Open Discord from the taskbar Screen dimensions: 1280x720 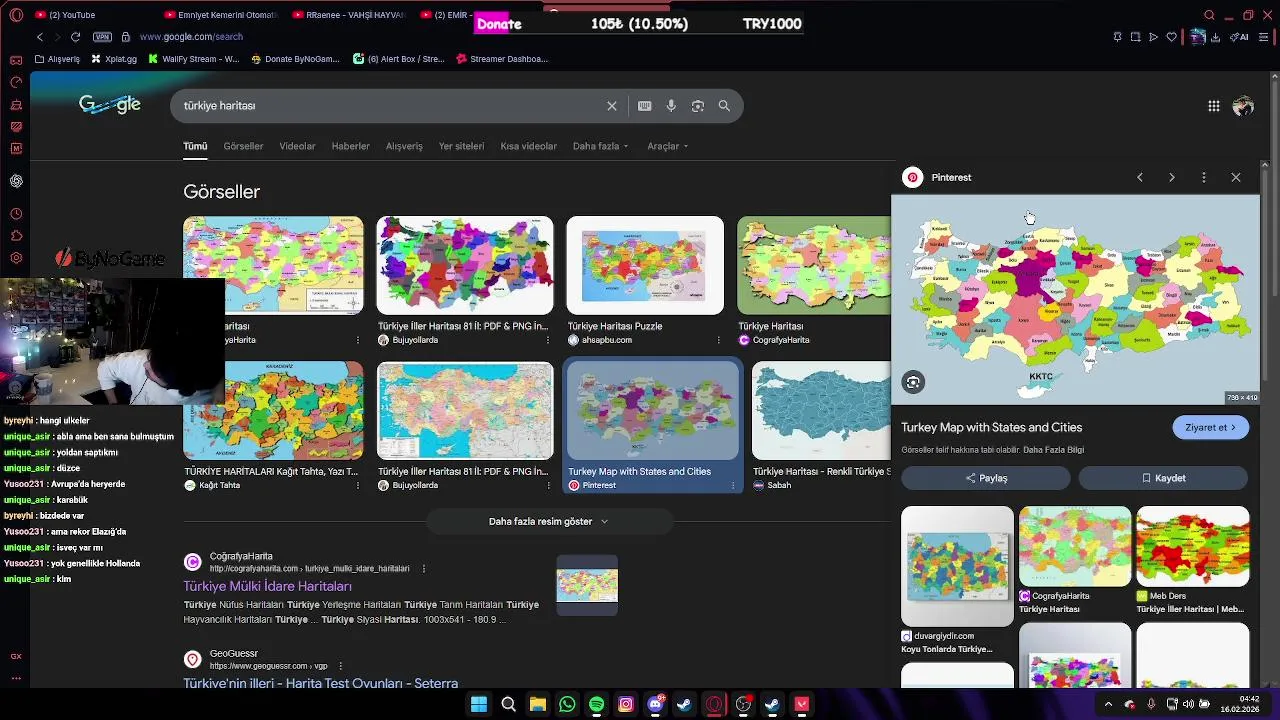(655, 704)
